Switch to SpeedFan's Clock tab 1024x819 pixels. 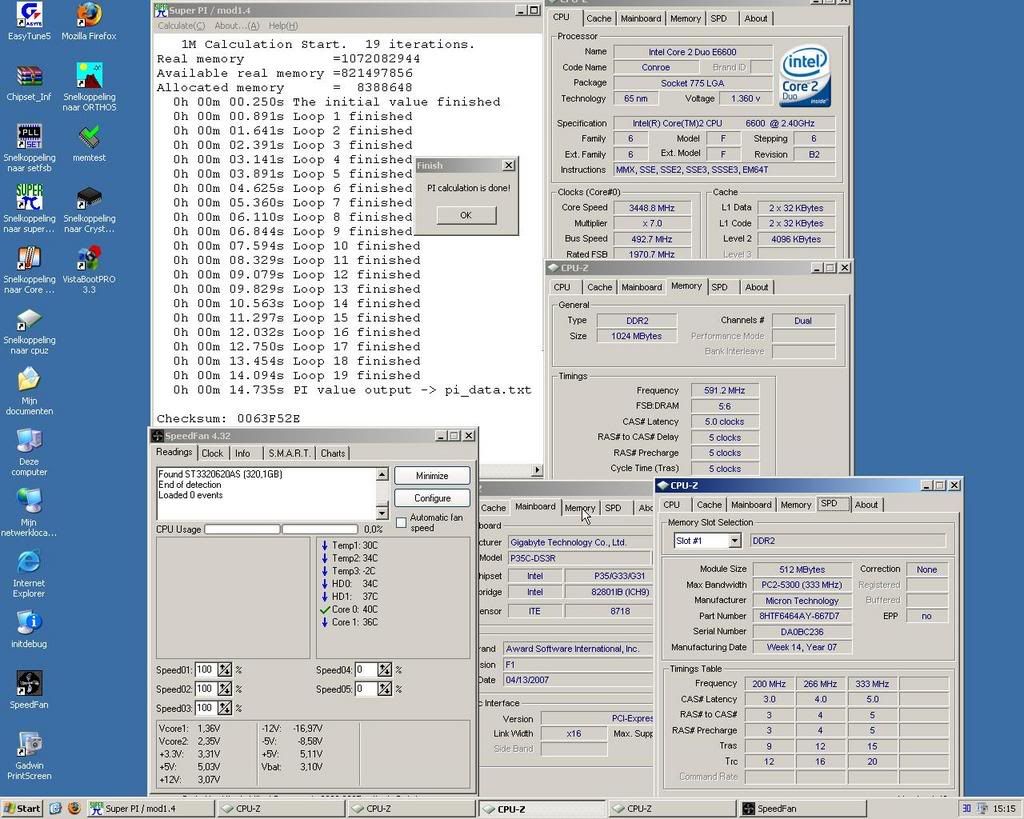tap(212, 453)
